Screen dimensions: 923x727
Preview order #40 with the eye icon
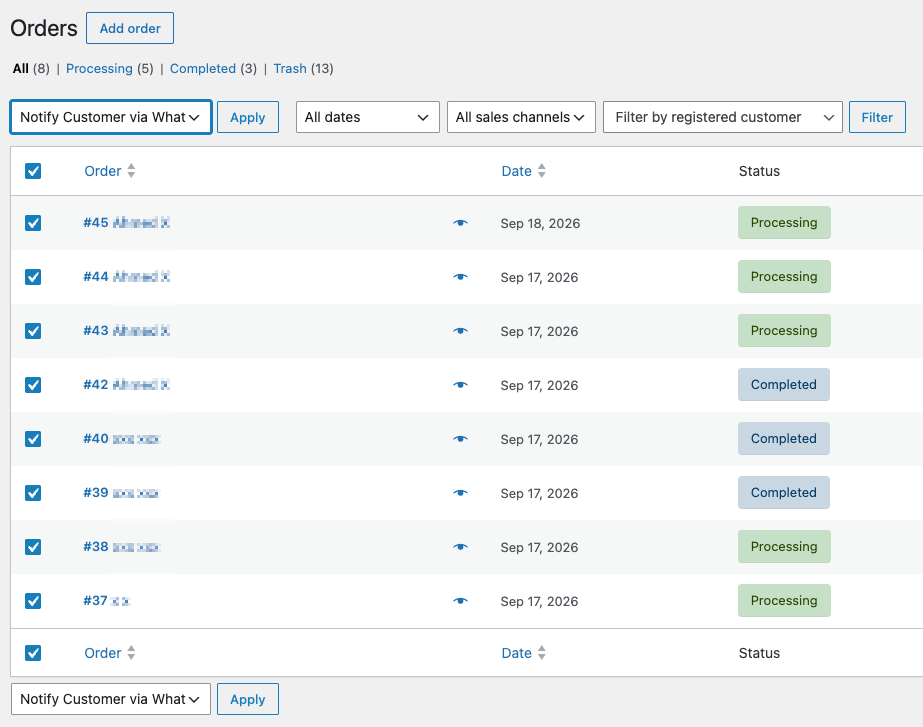460,439
